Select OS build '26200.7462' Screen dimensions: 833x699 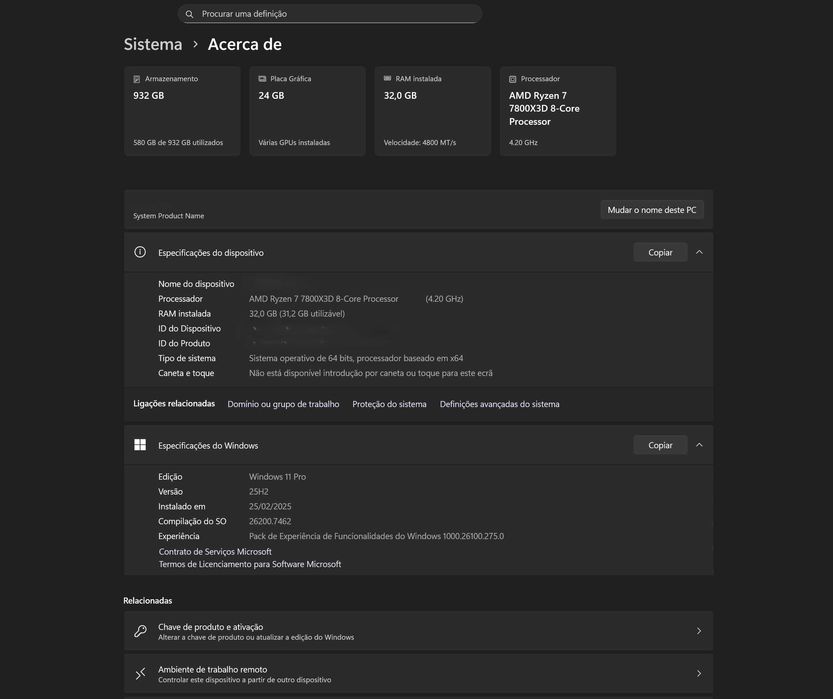pyautogui.click(x=270, y=522)
